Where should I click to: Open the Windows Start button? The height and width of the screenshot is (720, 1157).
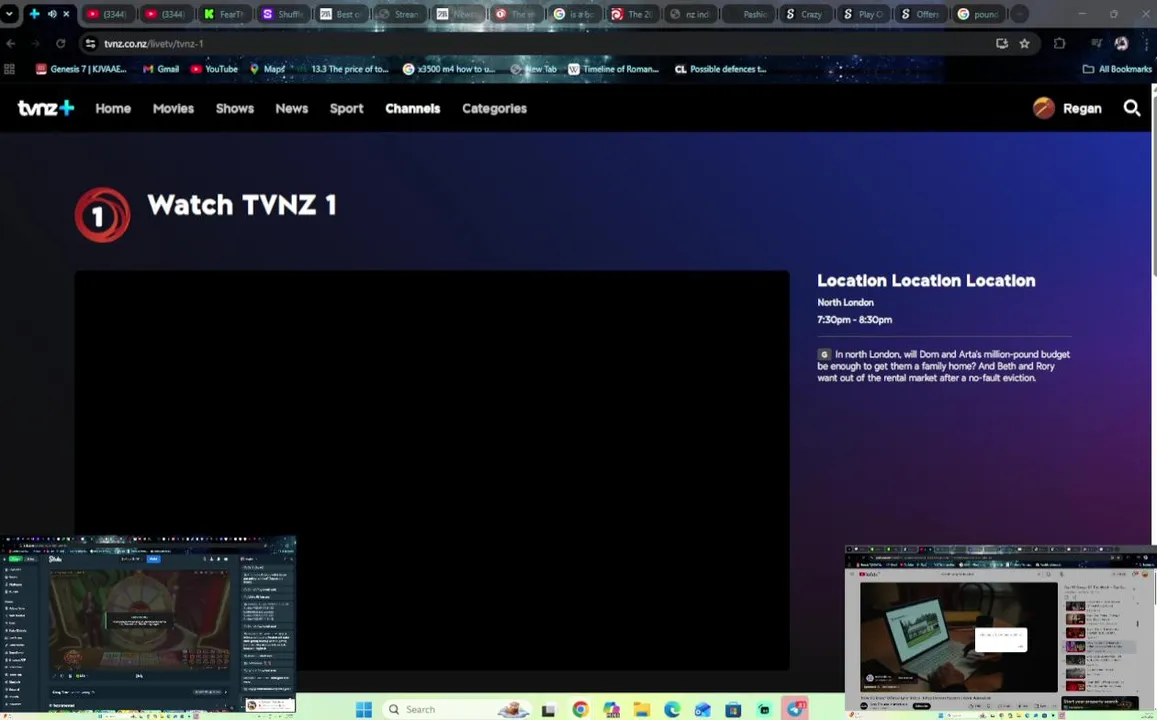point(364,710)
